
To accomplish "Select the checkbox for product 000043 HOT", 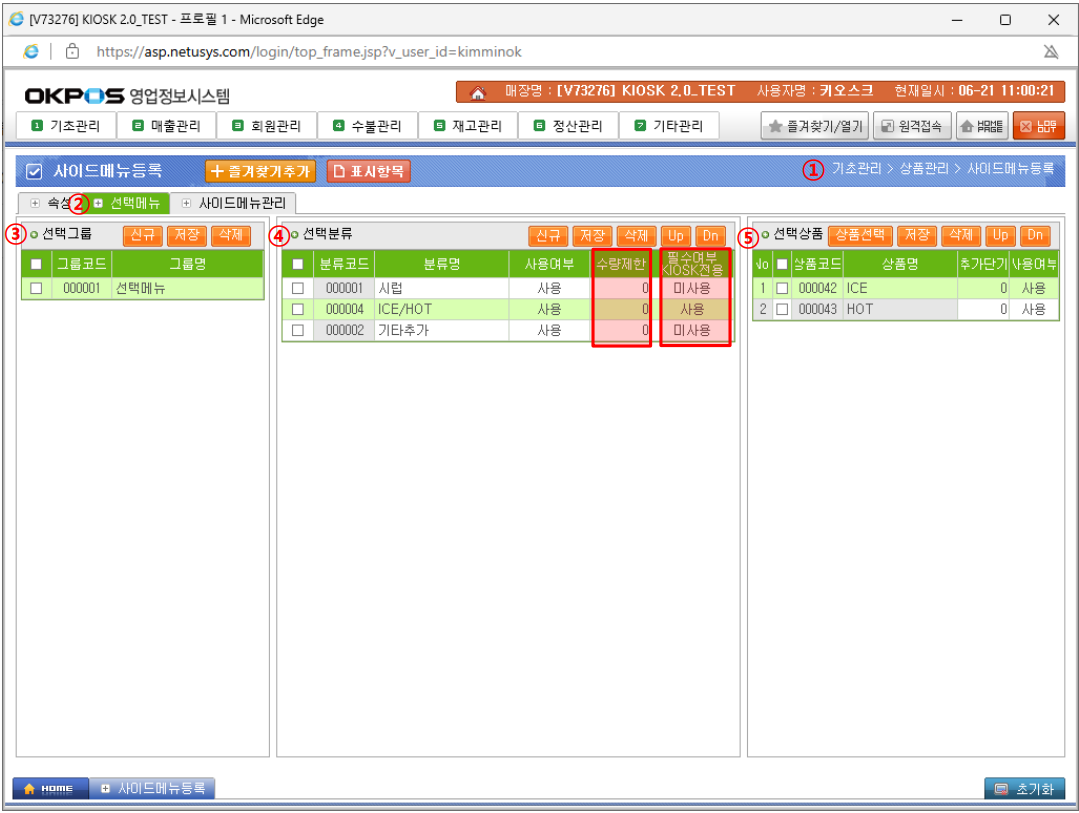I will (782, 310).
